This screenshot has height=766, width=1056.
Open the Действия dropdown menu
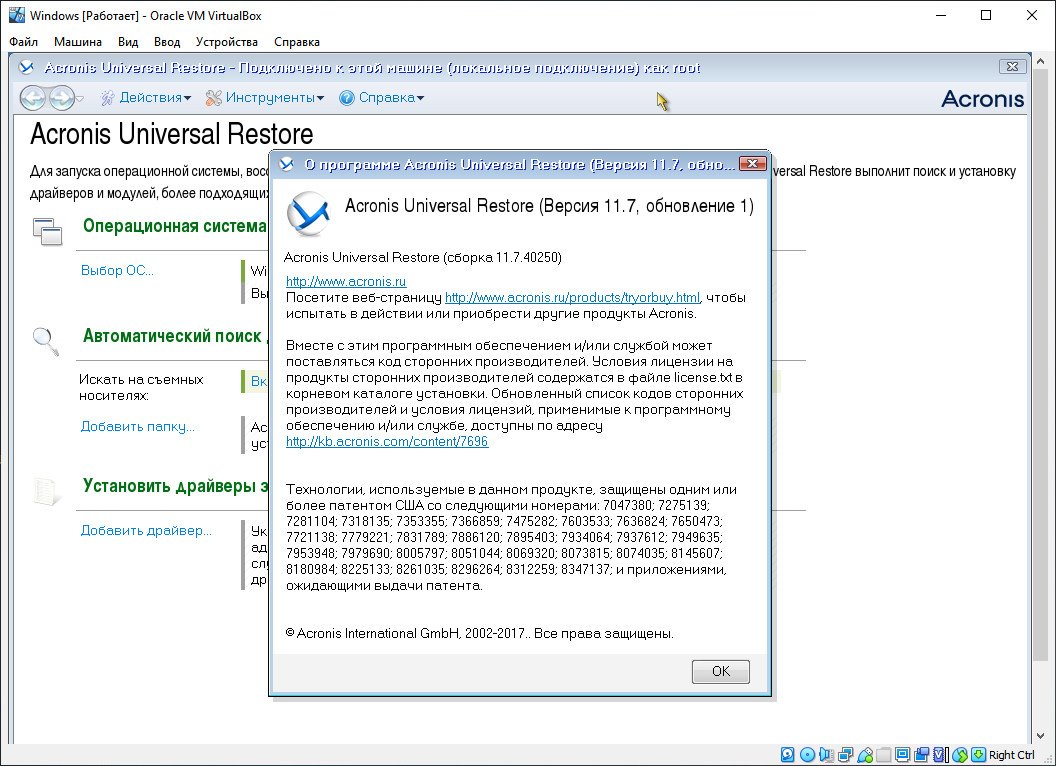[x=146, y=98]
